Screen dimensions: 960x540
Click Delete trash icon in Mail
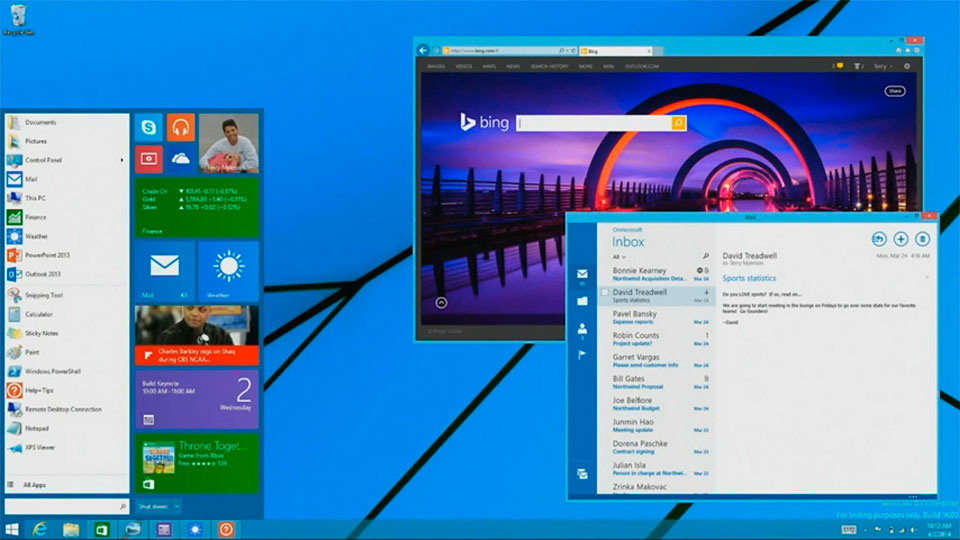pyautogui.click(x=922, y=239)
